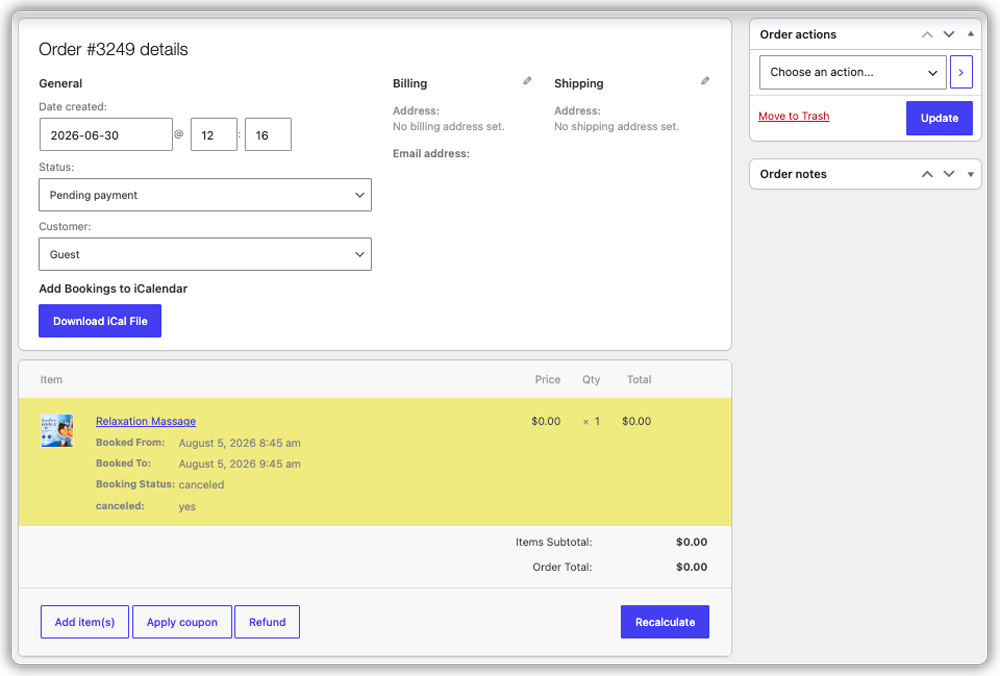
Task: Click No shipping address set text
Action: [617, 126]
